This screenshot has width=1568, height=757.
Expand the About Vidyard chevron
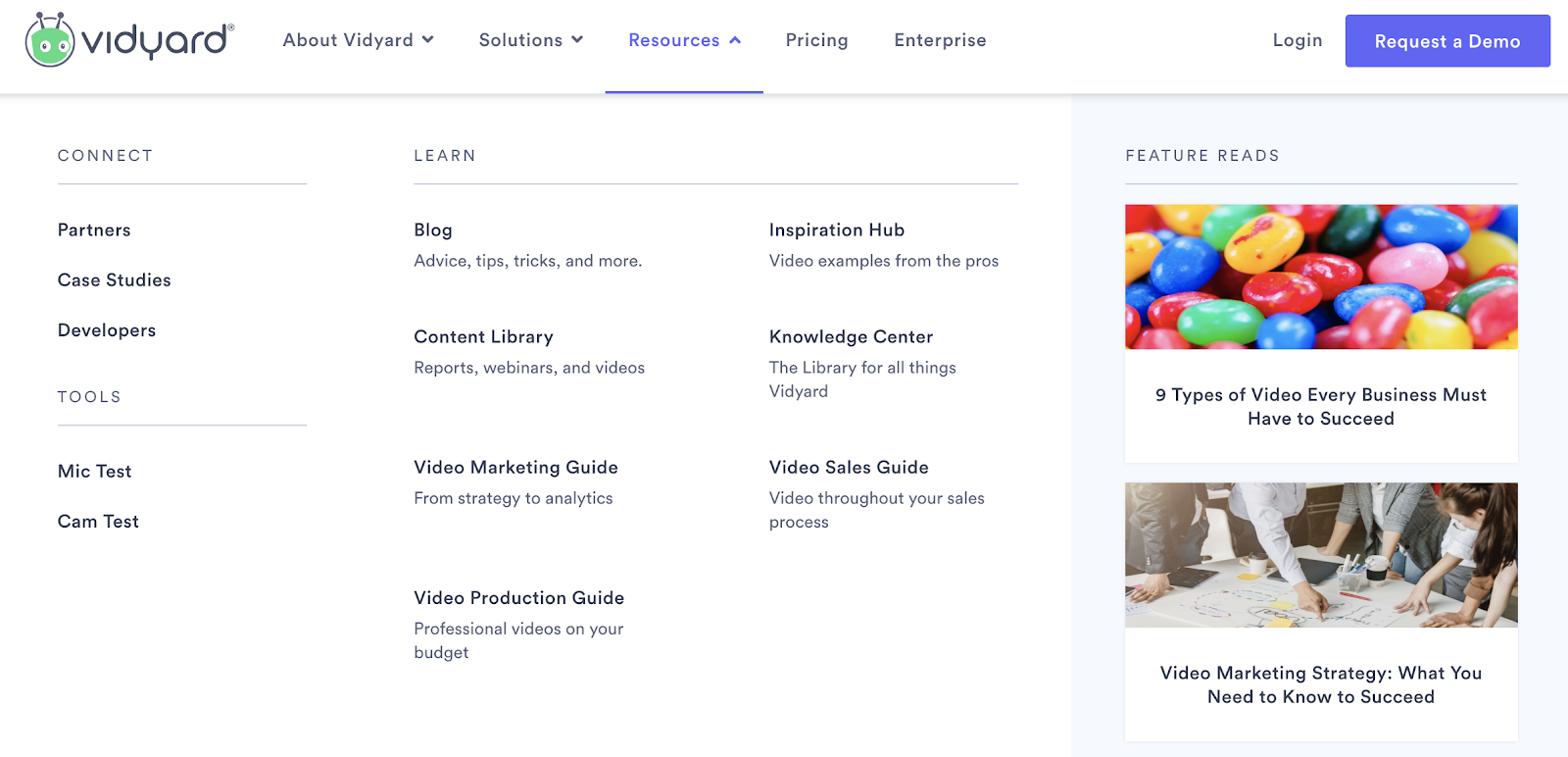click(427, 40)
